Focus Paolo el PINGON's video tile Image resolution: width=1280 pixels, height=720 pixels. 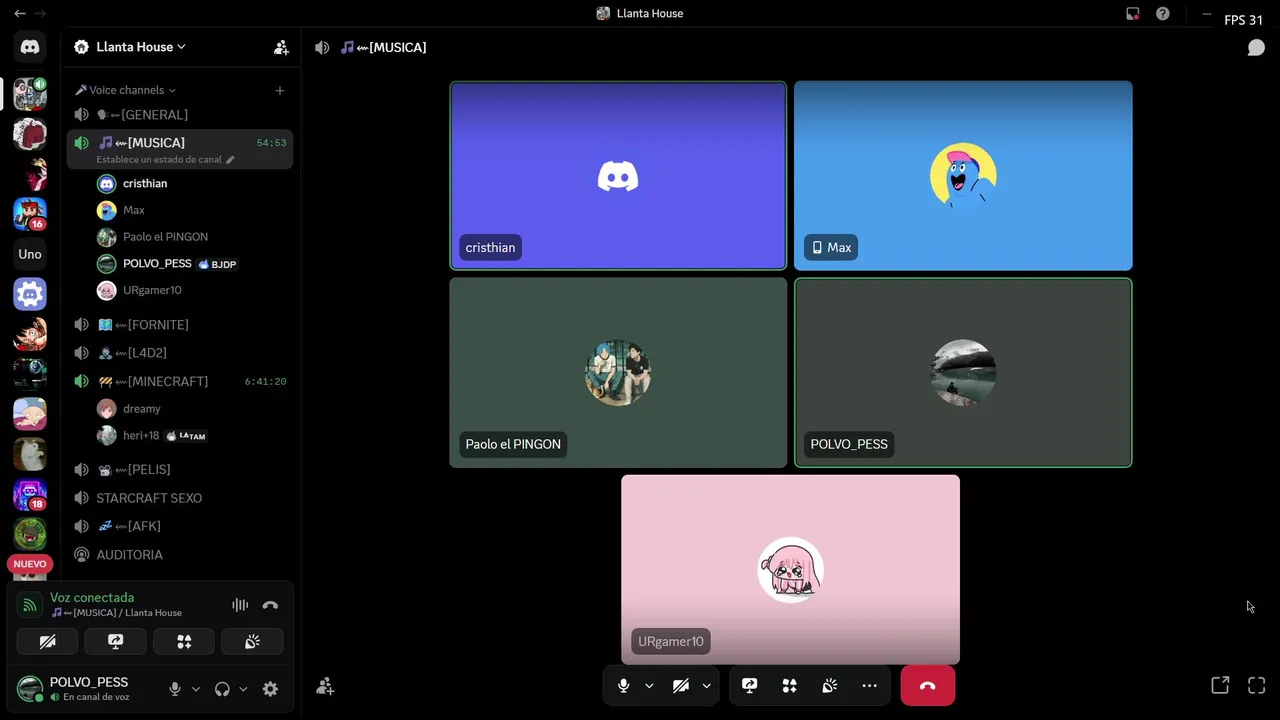click(618, 372)
